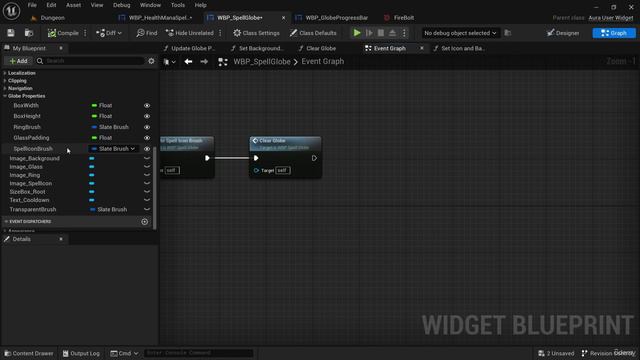Add new item to My Blueprint

click(x=18, y=61)
